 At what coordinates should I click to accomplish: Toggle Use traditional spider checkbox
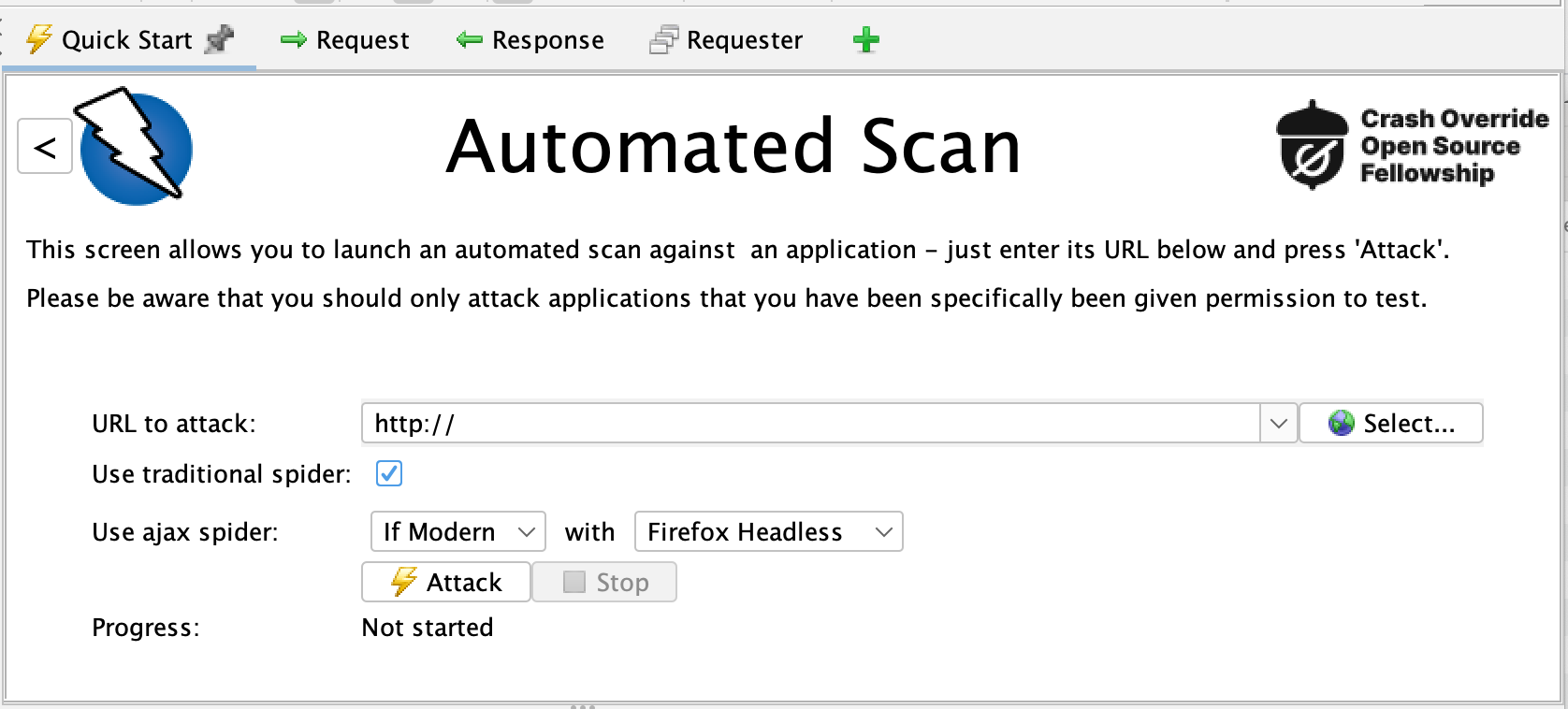tap(389, 473)
